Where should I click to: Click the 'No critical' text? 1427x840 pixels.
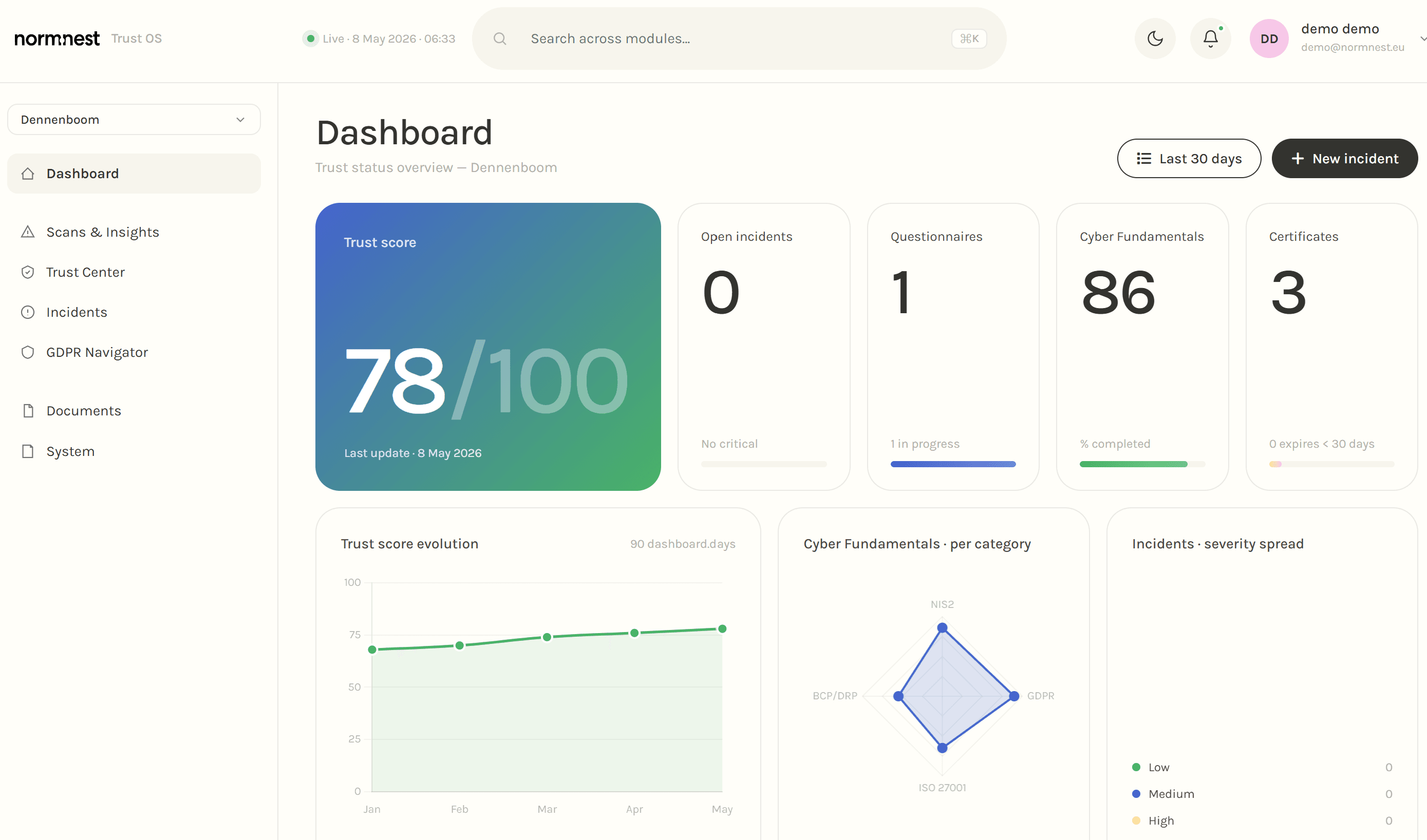tap(729, 444)
